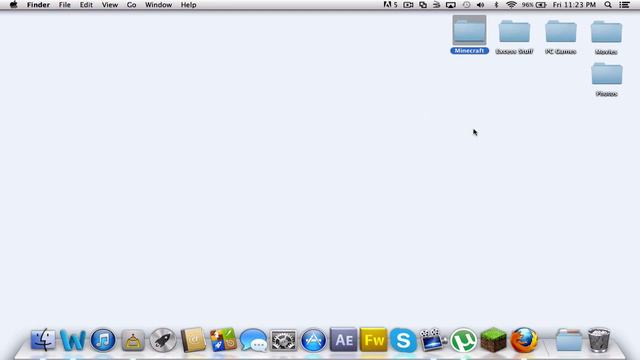Open the File menu
This screenshot has width=640, height=360.
point(64,5)
